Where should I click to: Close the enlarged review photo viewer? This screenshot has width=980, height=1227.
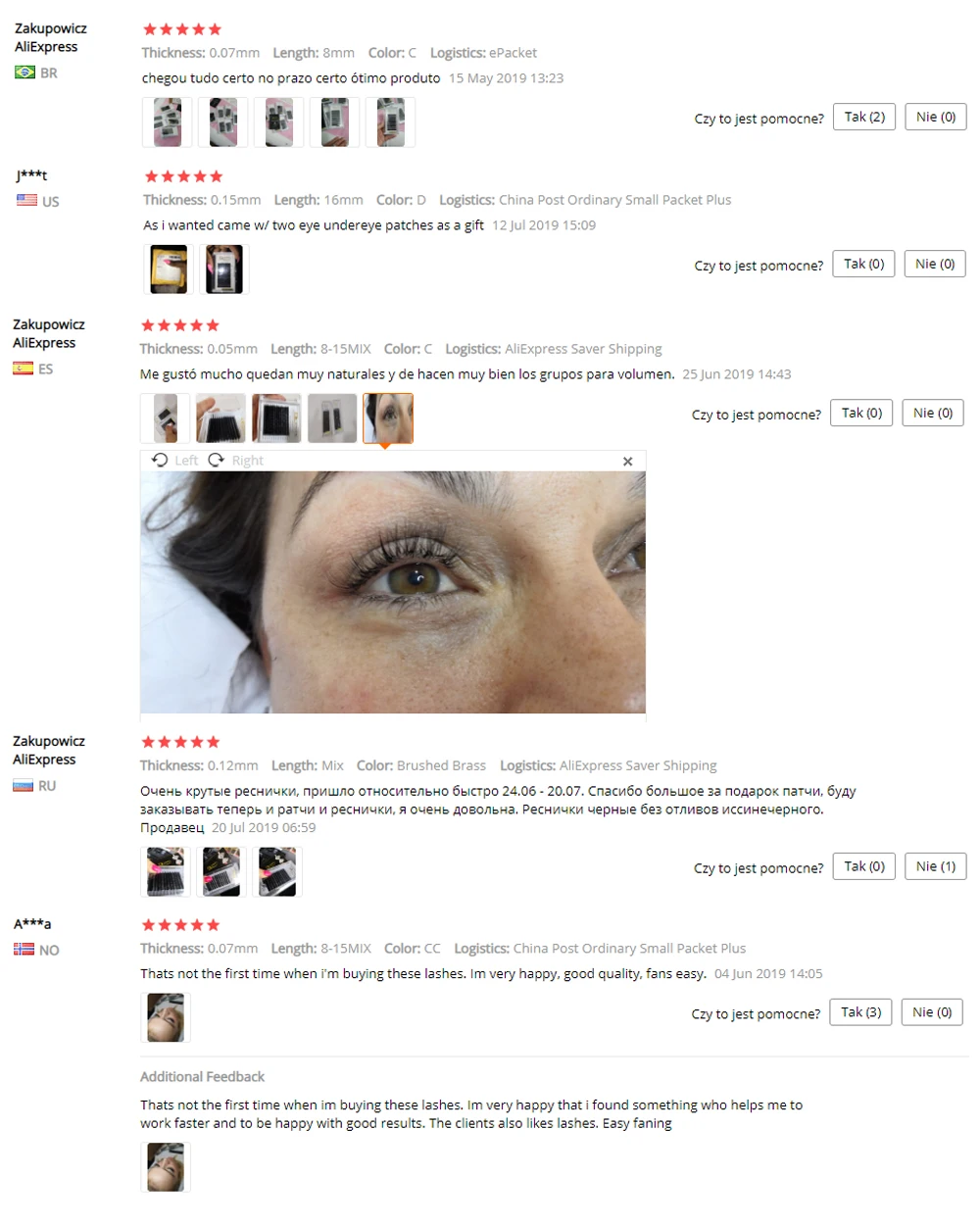[628, 462]
